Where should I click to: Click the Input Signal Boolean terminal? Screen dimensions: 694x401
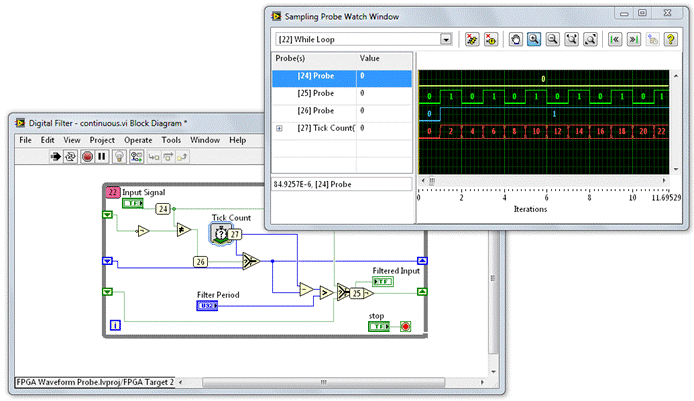tap(133, 203)
